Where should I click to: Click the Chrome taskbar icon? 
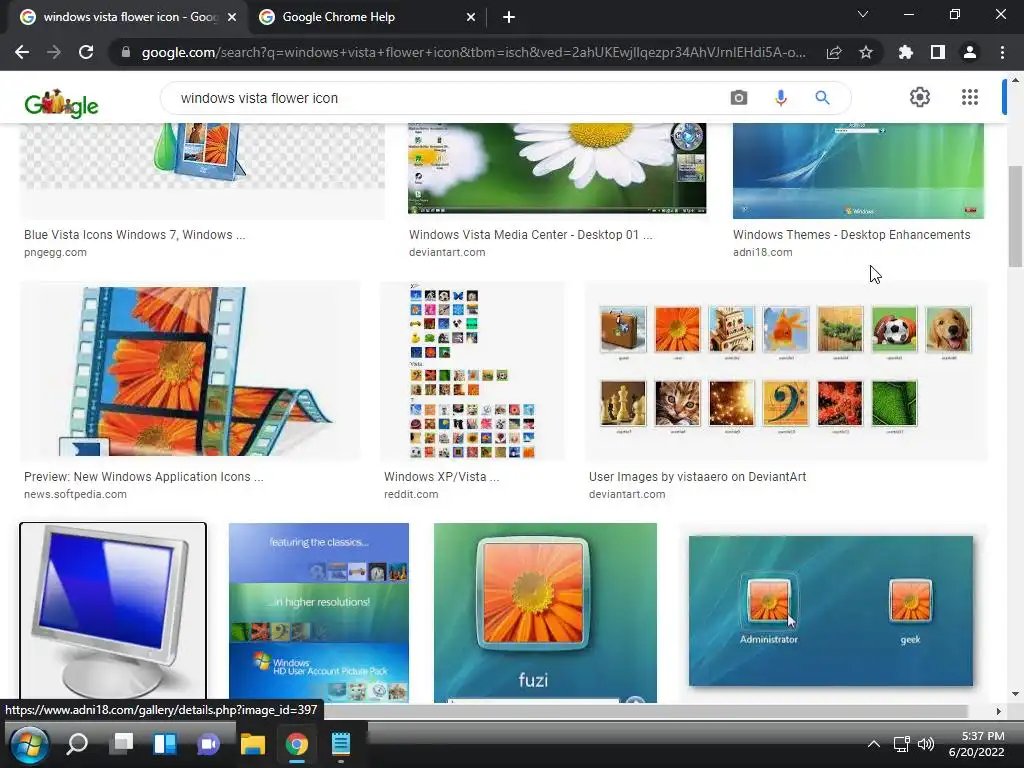point(296,744)
